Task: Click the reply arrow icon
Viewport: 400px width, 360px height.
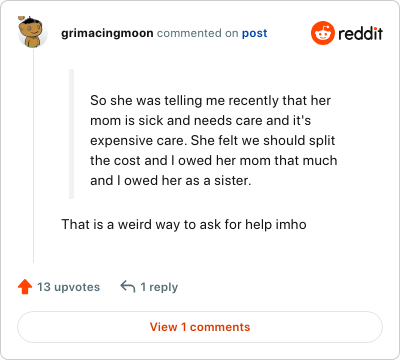Action: tap(128, 286)
